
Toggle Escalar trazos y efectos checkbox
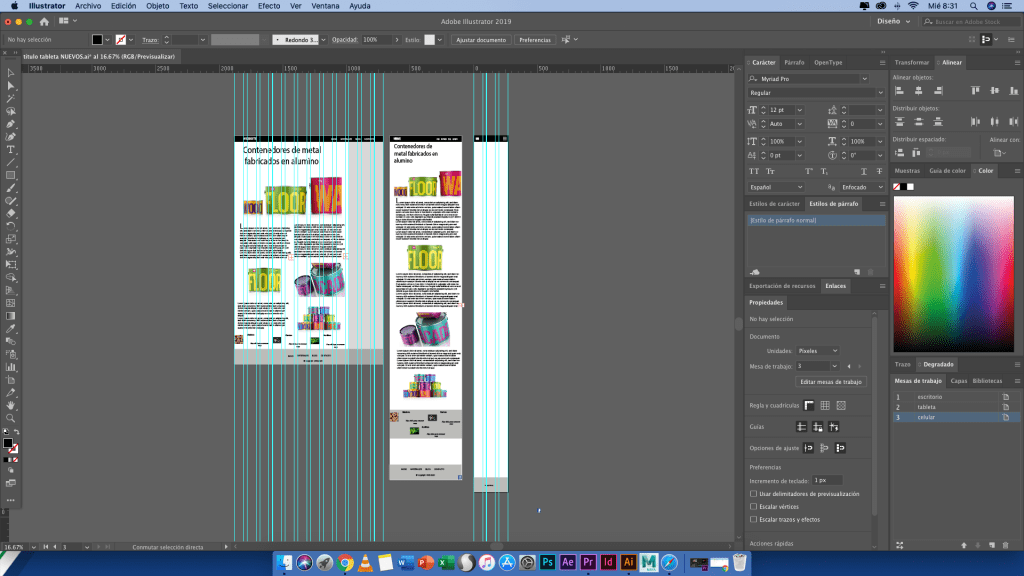coord(754,519)
